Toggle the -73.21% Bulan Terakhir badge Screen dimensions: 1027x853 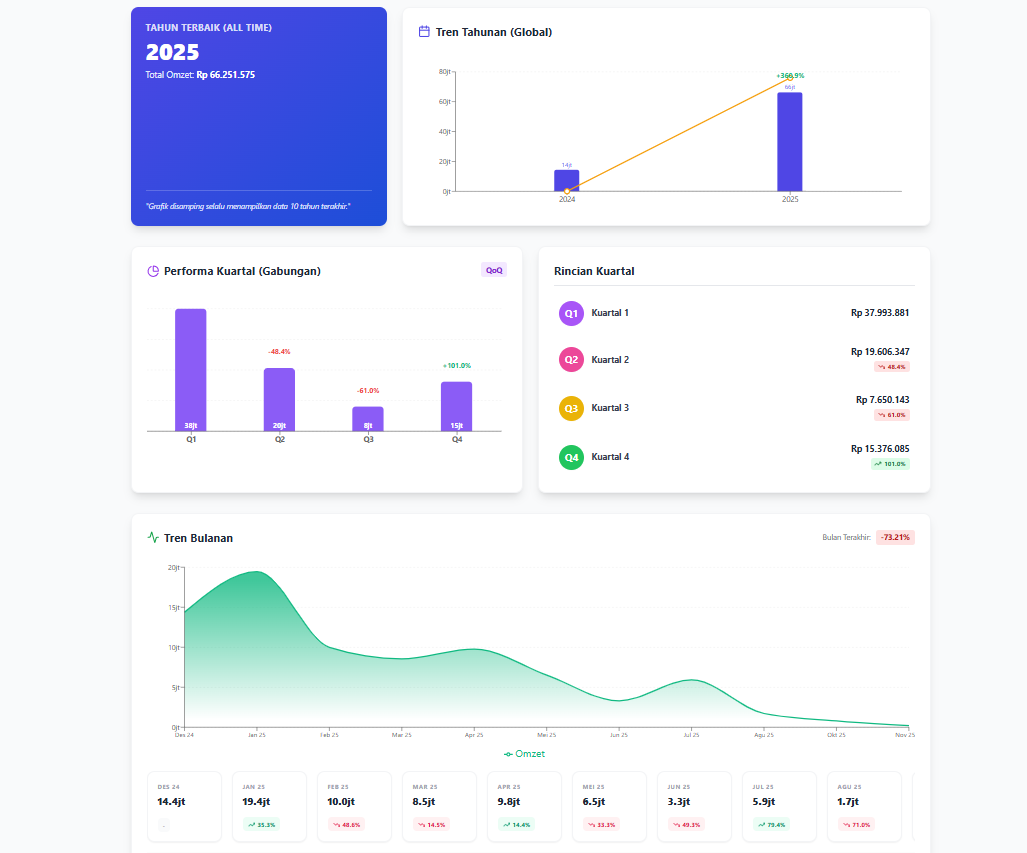pos(894,537)
